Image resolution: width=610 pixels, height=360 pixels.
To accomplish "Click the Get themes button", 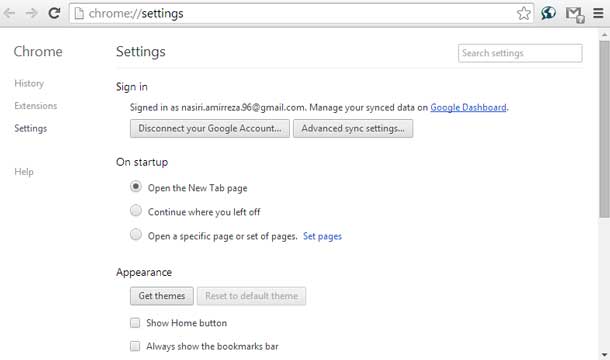I will click(162, 296).
